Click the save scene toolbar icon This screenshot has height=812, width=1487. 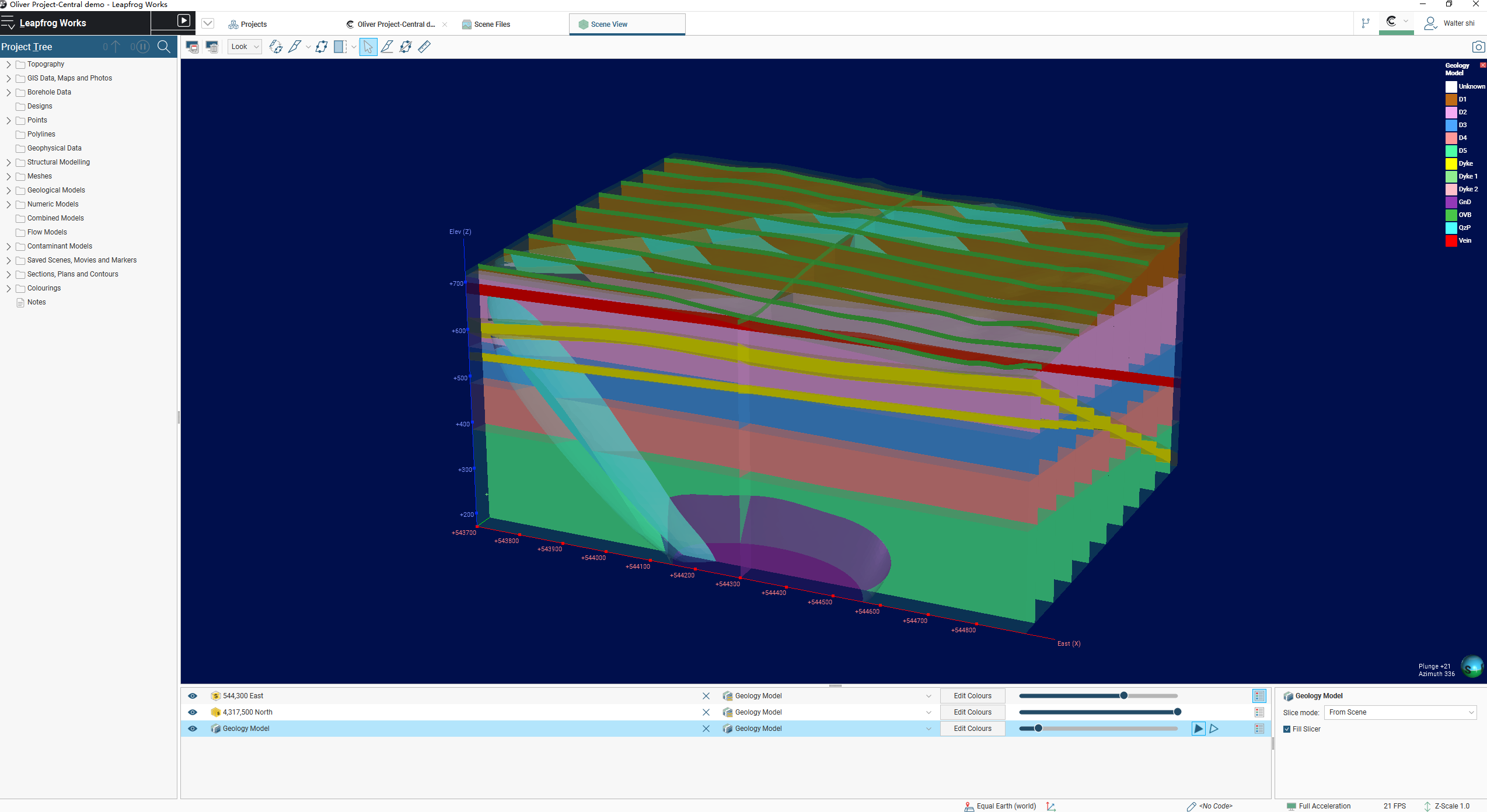tap(192, 47)
